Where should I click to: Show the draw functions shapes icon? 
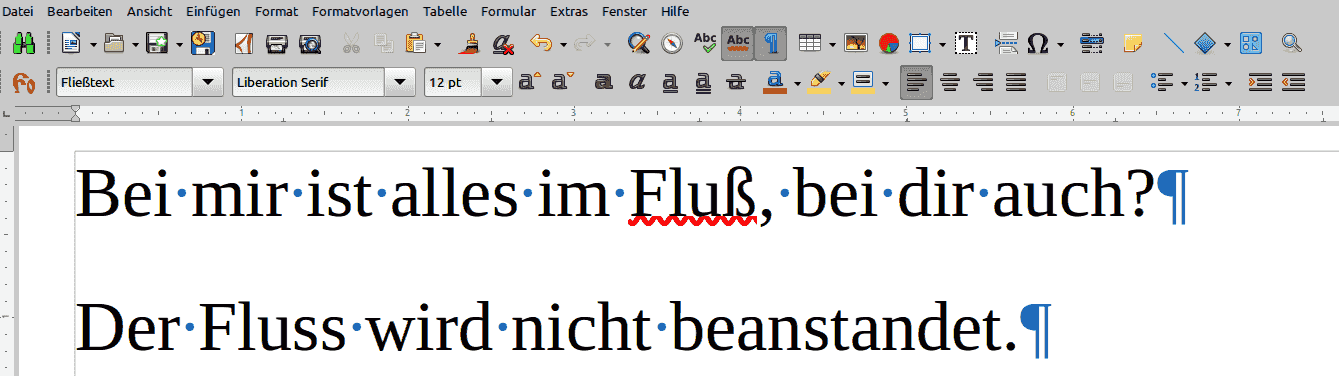[1251, 43]
